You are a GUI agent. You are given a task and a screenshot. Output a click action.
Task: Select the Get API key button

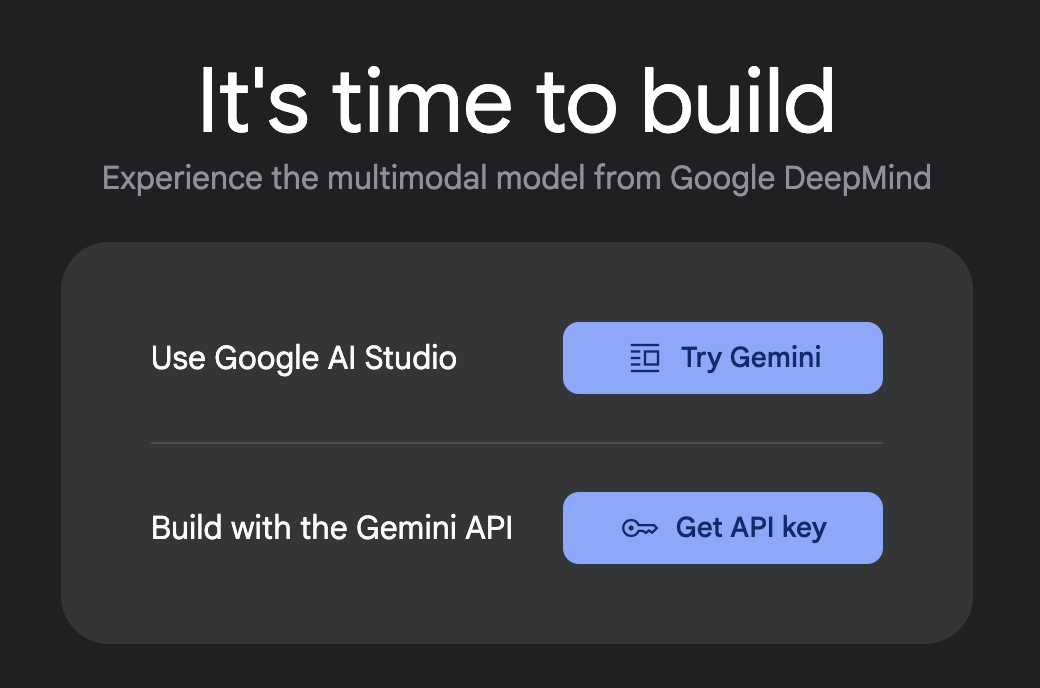pyautogui.click(x=722, y=528)
